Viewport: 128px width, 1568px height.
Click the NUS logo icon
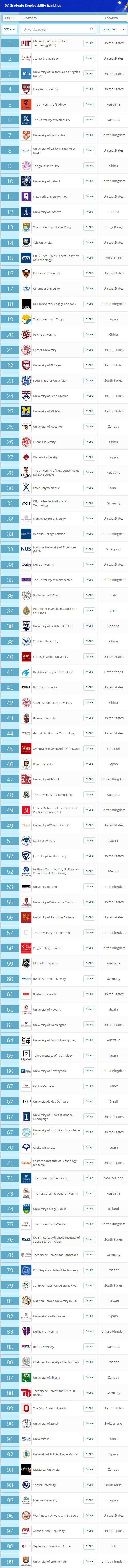tap(26, 549)
